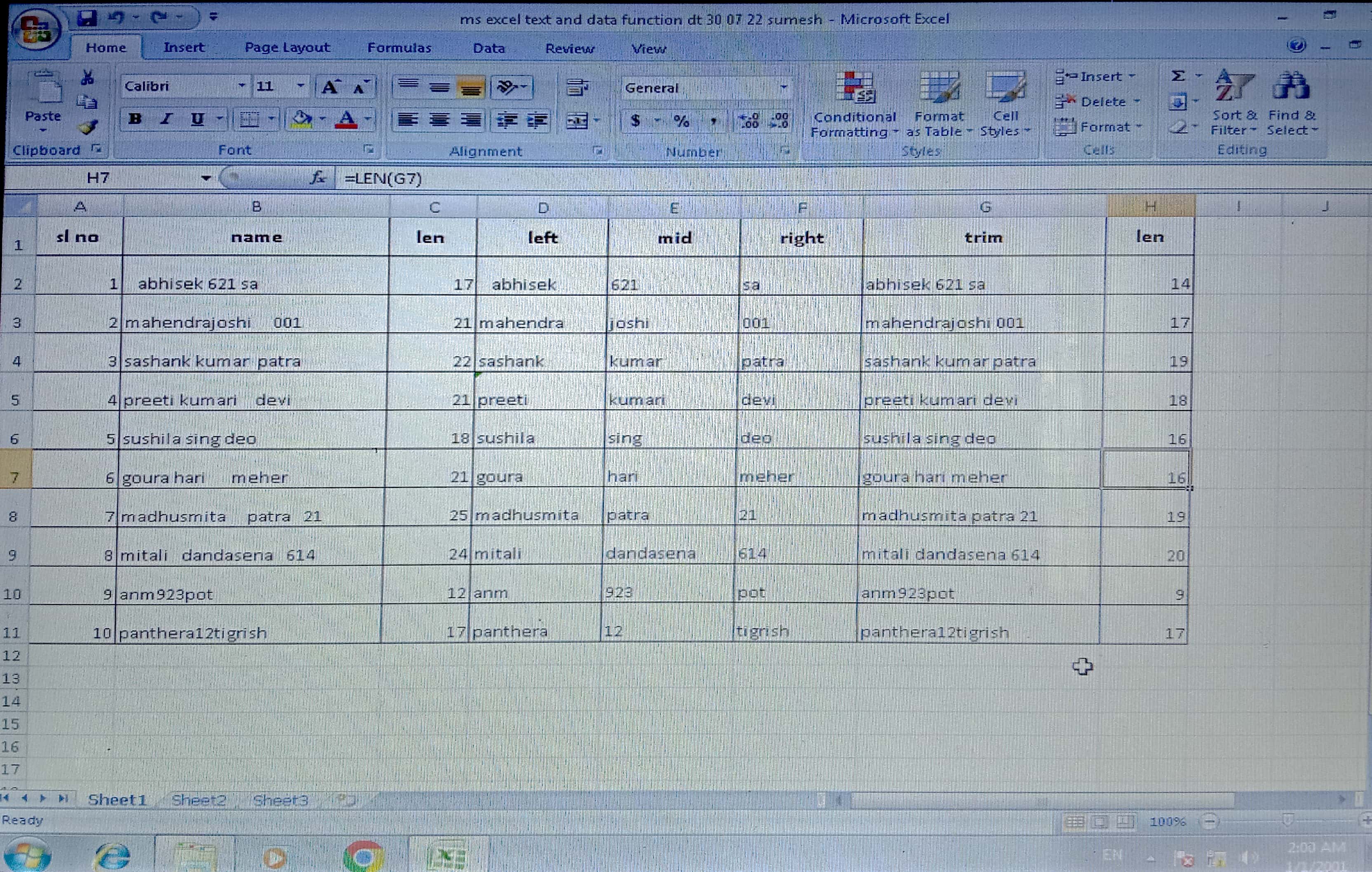Click the Cut scissors icon
The image size is (1372, 872).
click(88, 77)
